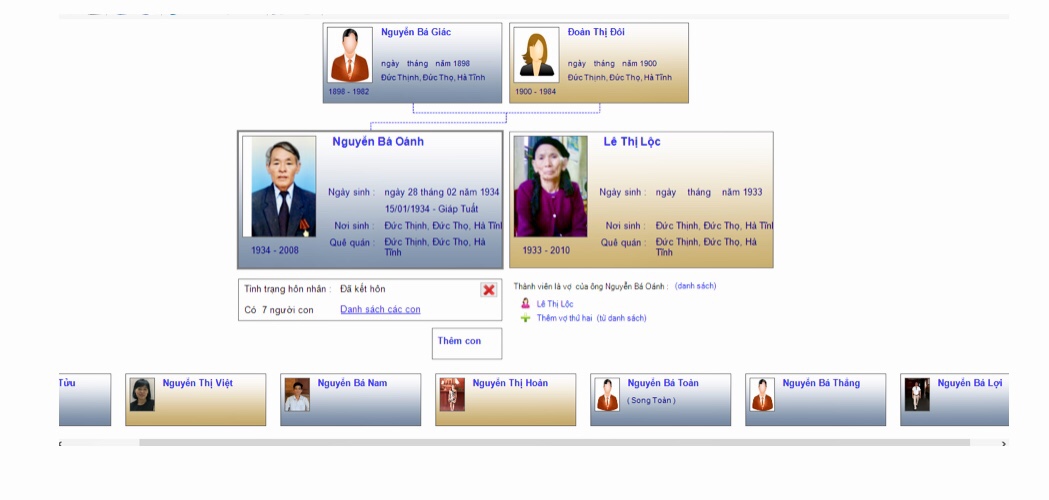This screenshot has height=500, width=1049.
Task: Click birth date ngày 28 tháng 02 năm 1934
Action: [x=442, y=192]
